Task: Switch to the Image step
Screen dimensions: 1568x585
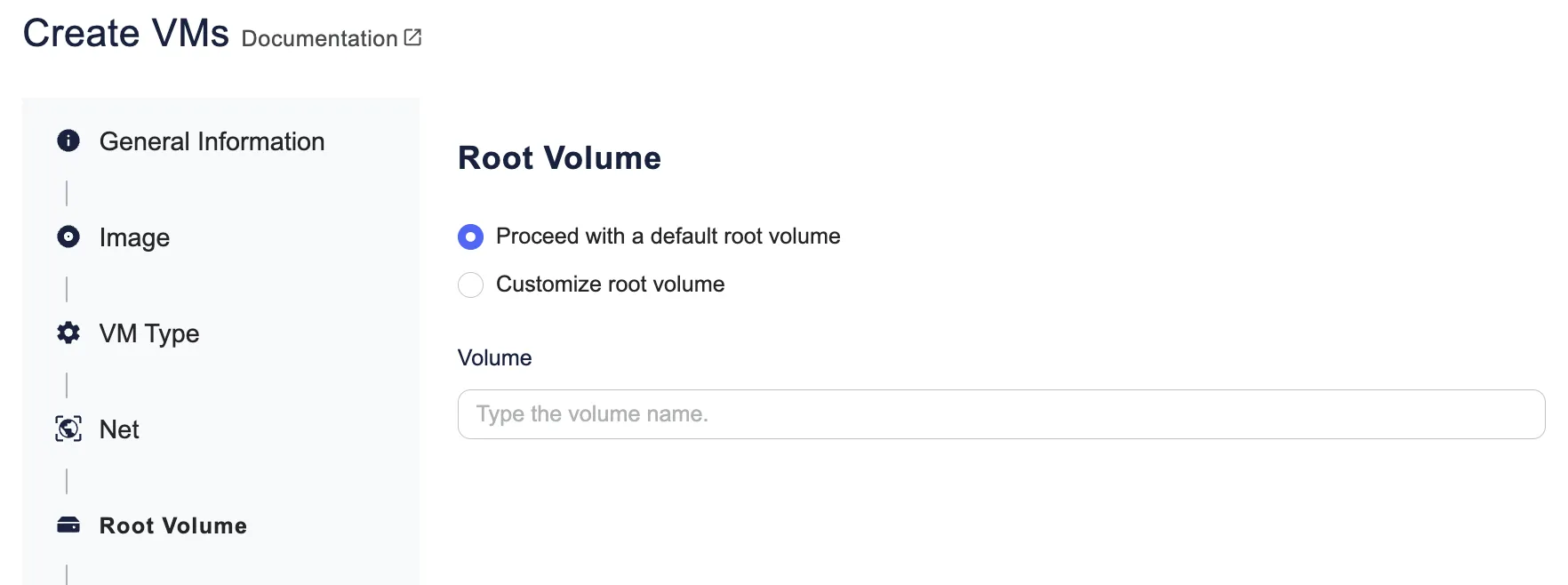Action: [x=134, y=236]
